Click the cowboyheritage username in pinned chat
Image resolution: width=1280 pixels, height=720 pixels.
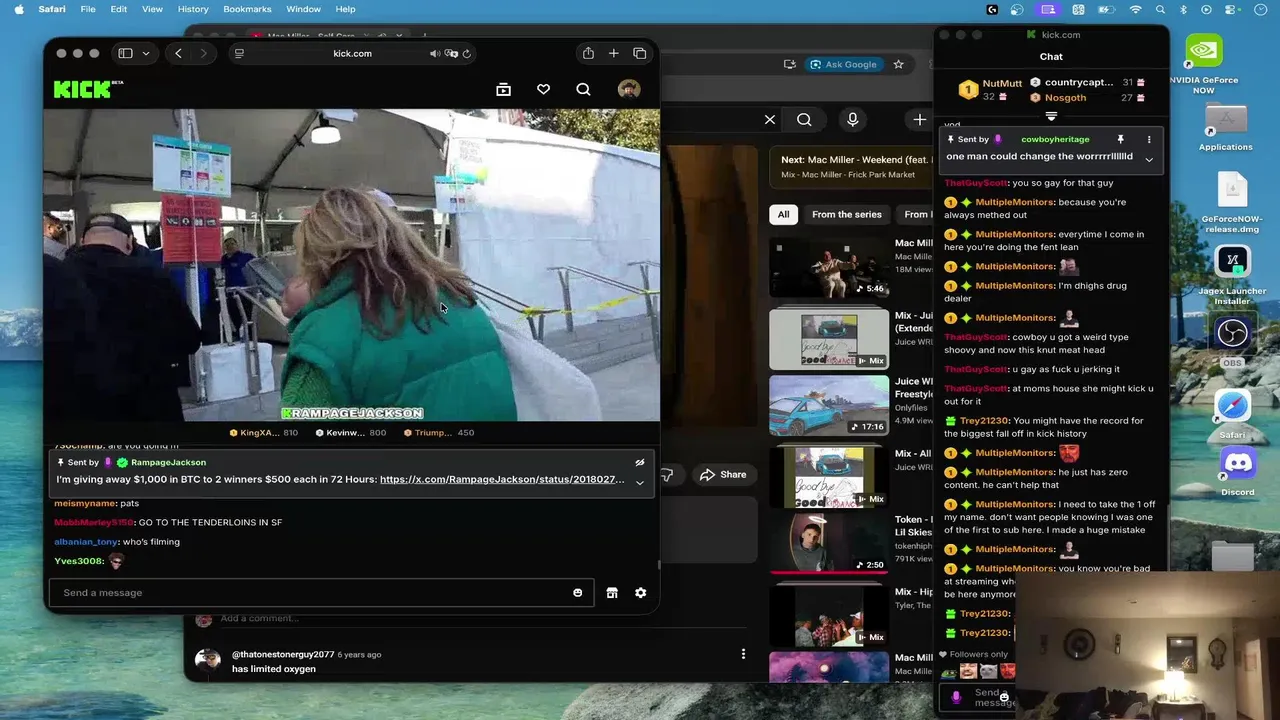pos(1055,139)
